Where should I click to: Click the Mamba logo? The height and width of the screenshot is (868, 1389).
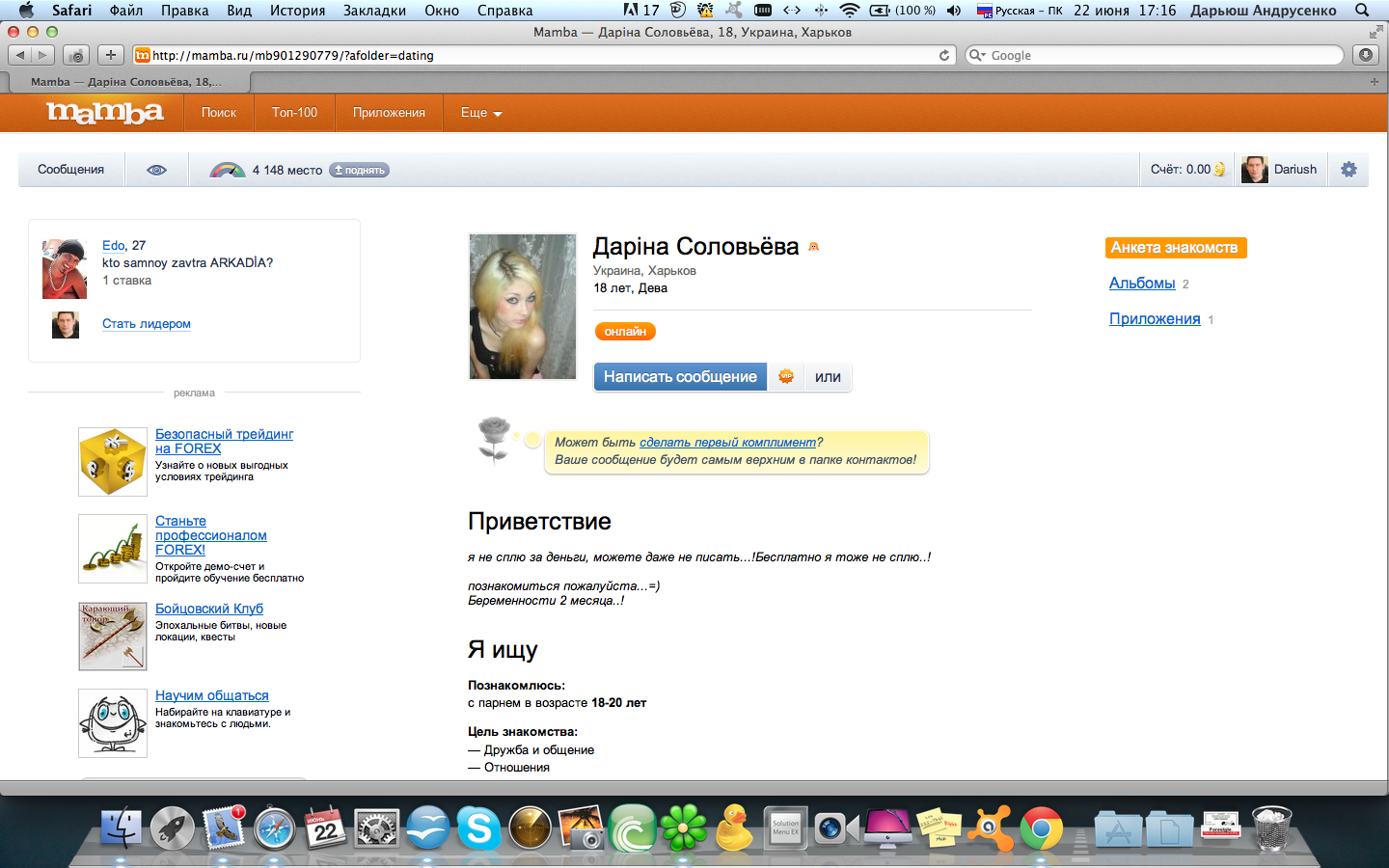pos(105,113)
